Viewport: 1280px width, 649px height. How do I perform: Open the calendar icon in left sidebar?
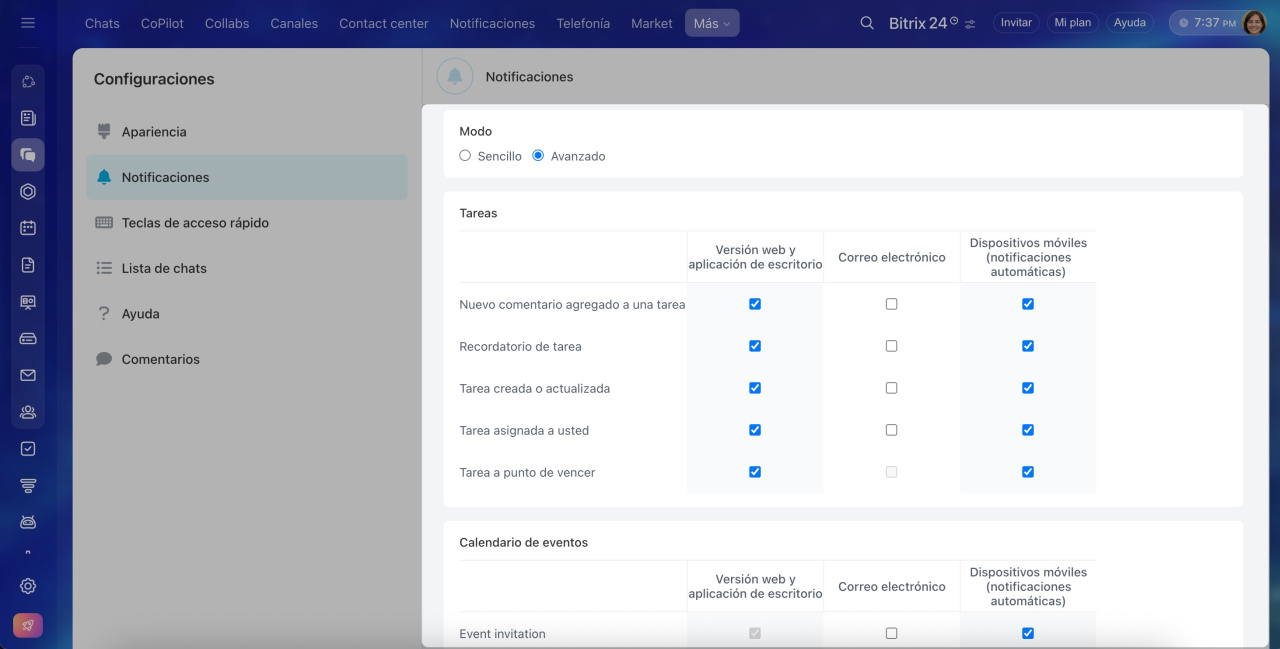click(28, 228)
